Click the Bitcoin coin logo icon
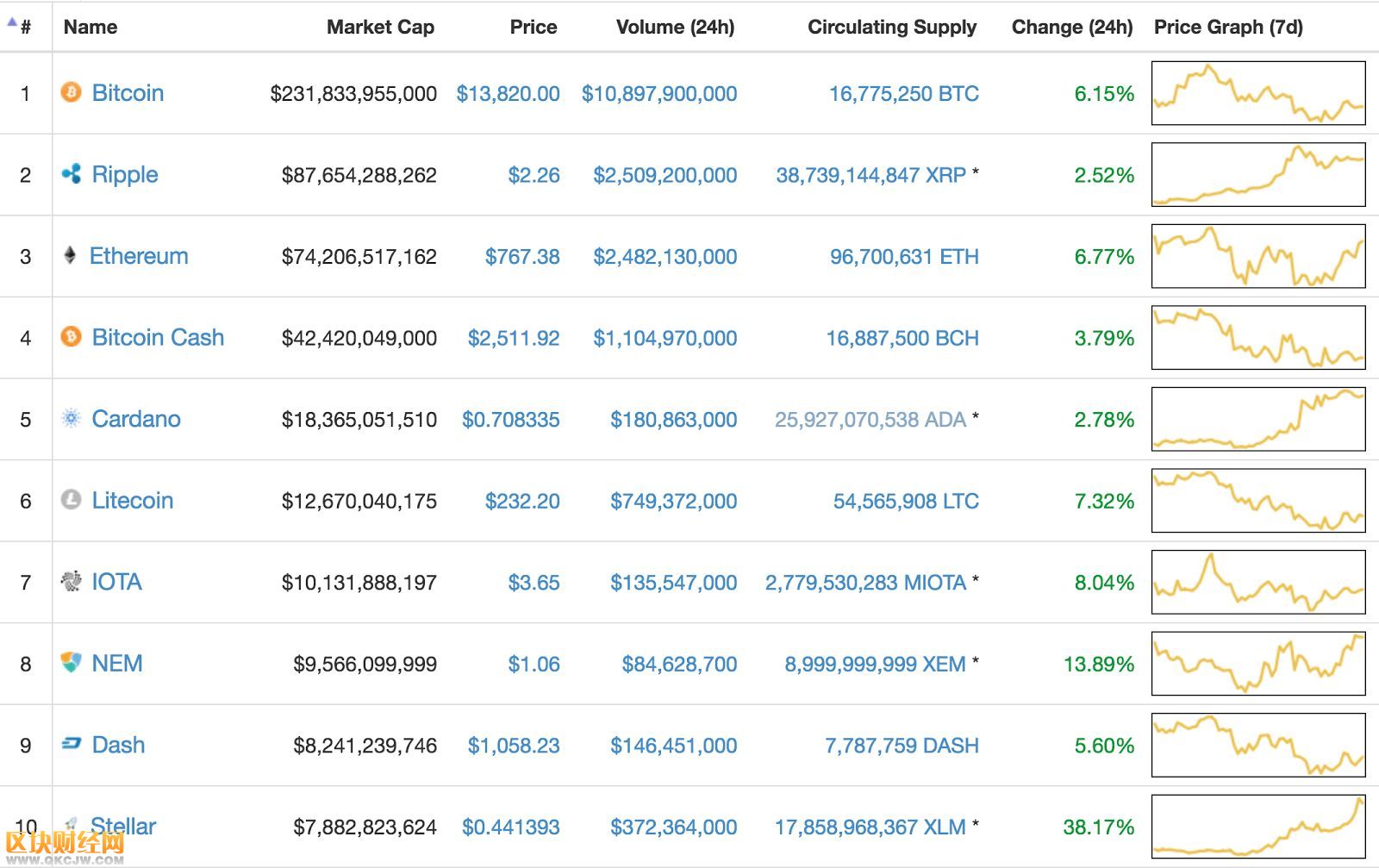The height and width of the screenshot is (868, 1379). 71,92
